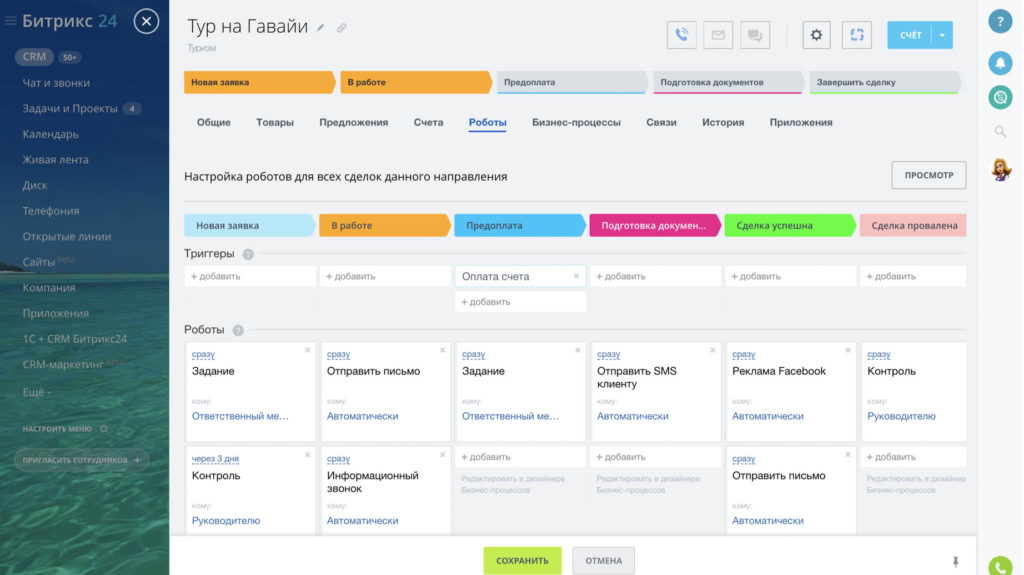Viewport: 1024px width, 575px height.
Task: Open deal settings gear icon
Action: (817, 35)
